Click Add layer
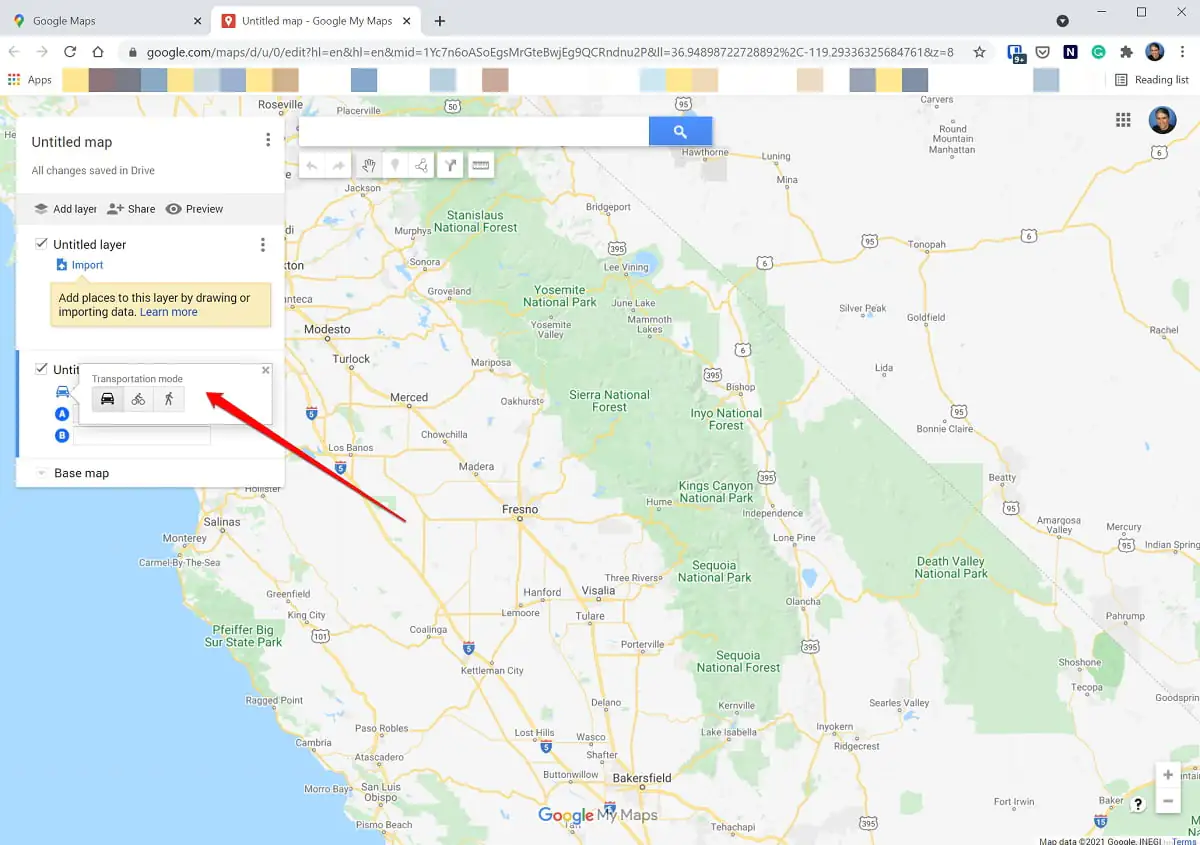The image size is (1200, 845). [x=65, y=209]
